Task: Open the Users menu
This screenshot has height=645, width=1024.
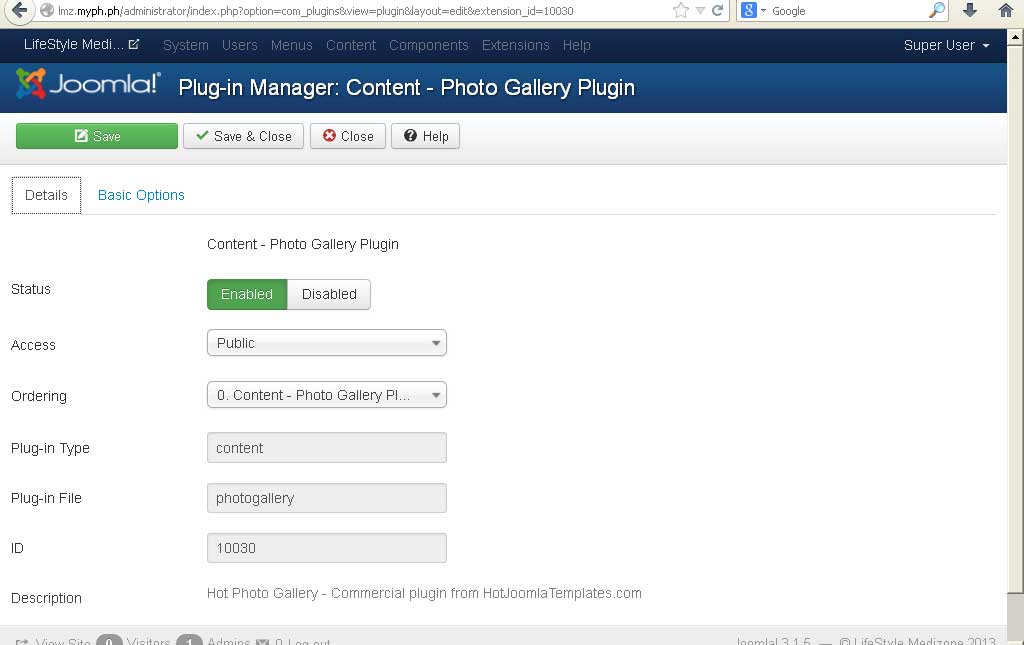Action: pyautogui.click(x=240, y=45)
